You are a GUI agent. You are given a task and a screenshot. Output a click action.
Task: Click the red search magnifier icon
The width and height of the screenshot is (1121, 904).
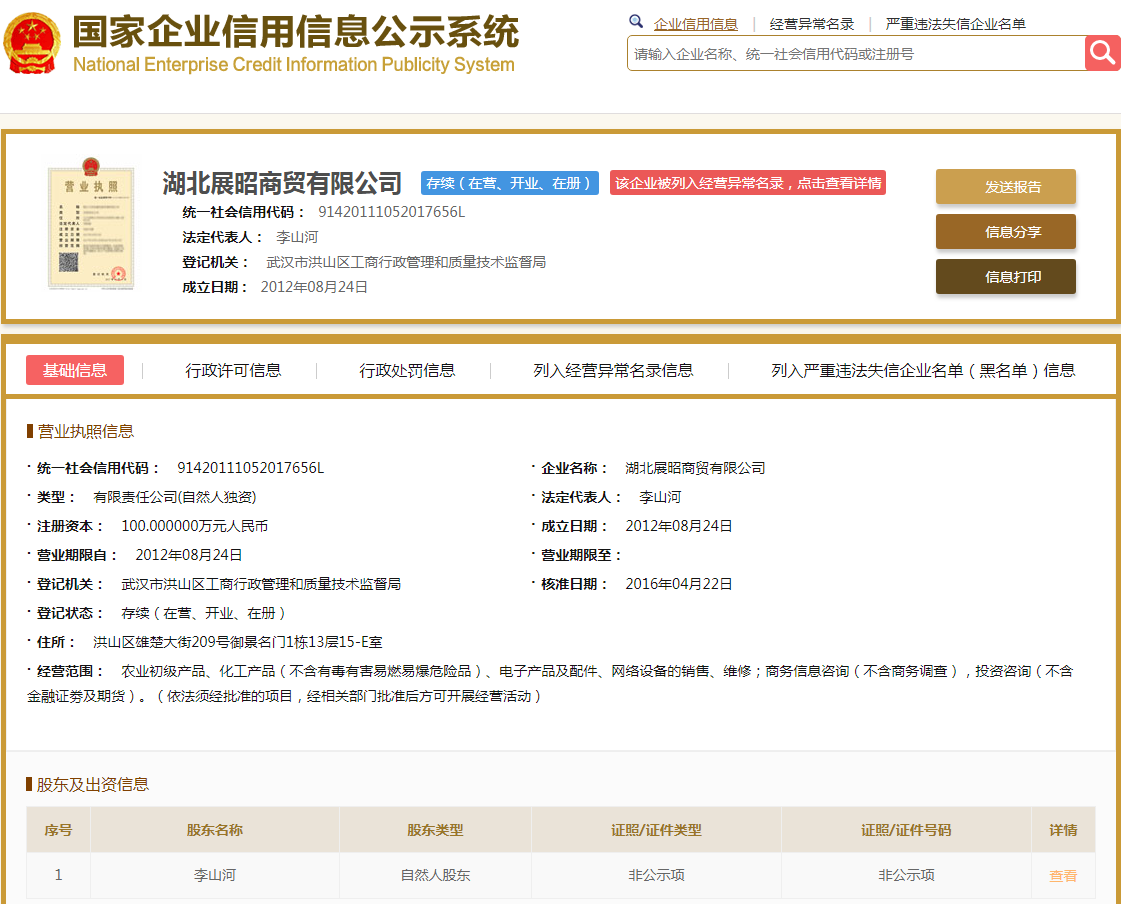1102,53
